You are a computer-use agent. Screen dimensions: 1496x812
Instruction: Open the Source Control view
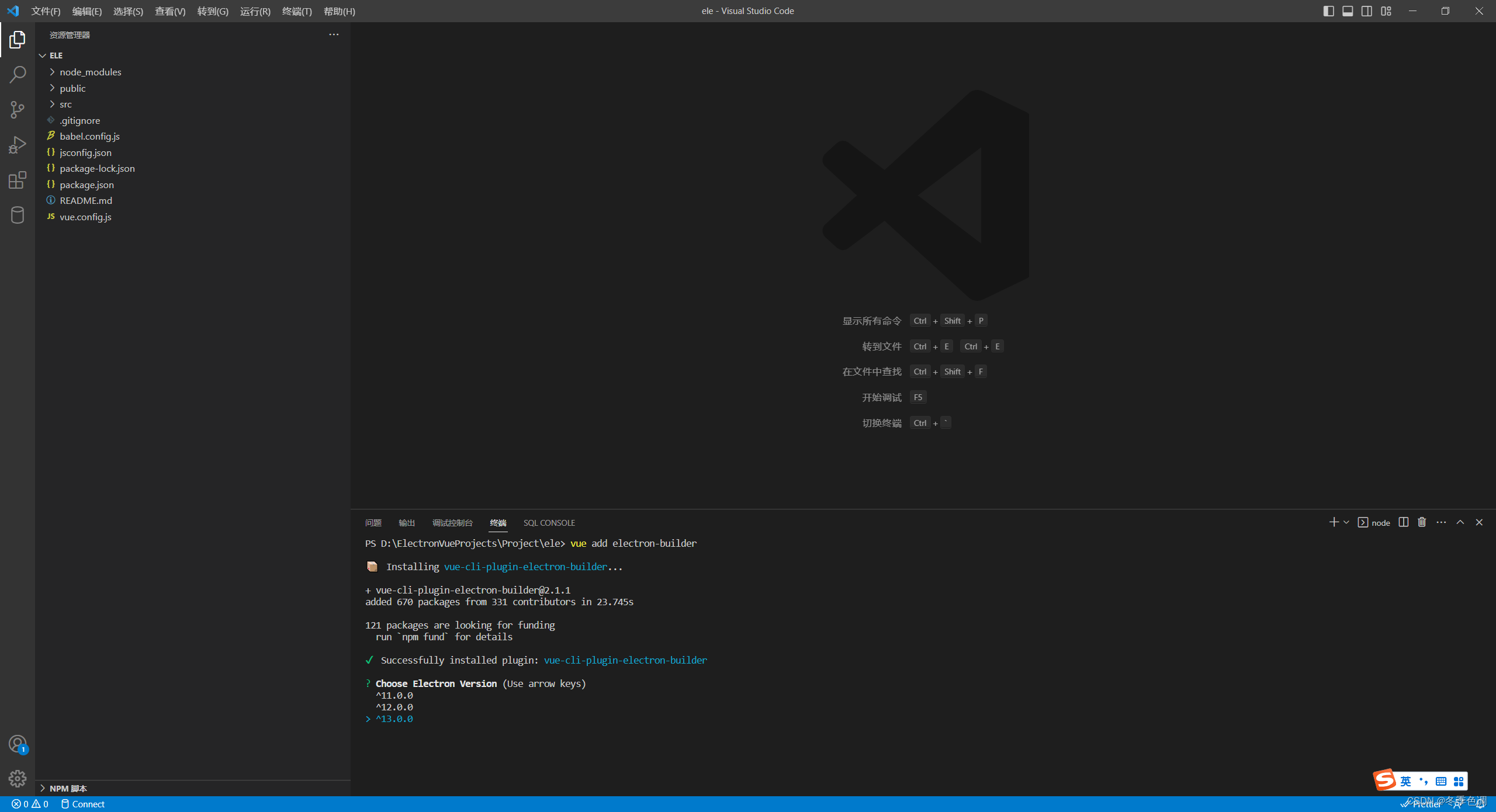(x=17, y=109)
